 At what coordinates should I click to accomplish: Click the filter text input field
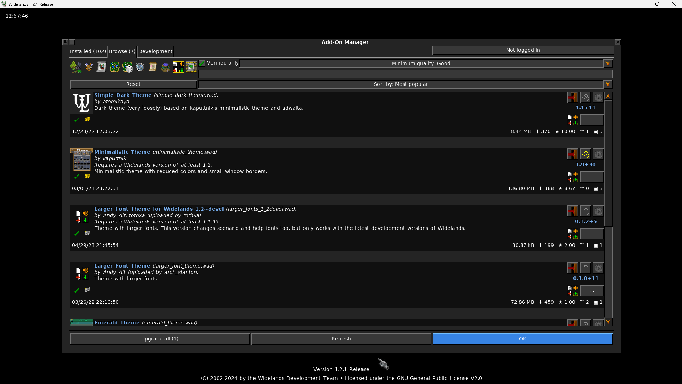405,74
